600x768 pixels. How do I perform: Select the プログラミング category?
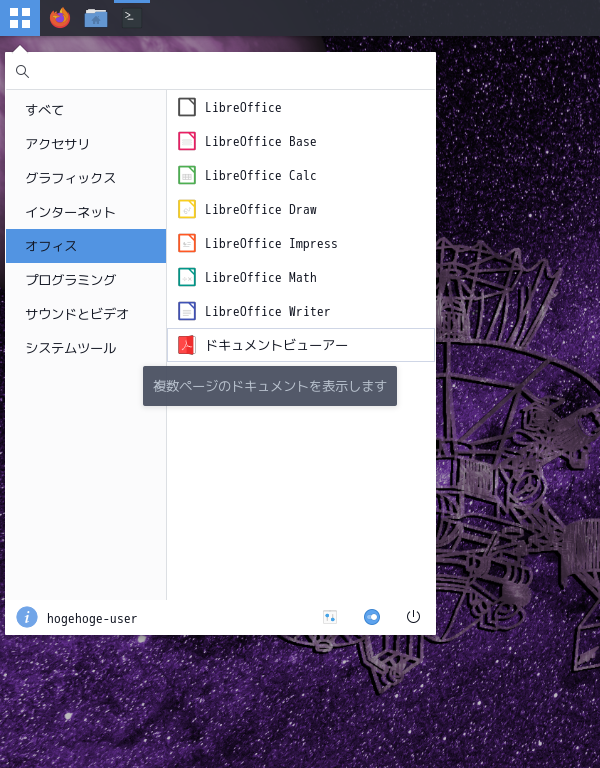point(86,280)
